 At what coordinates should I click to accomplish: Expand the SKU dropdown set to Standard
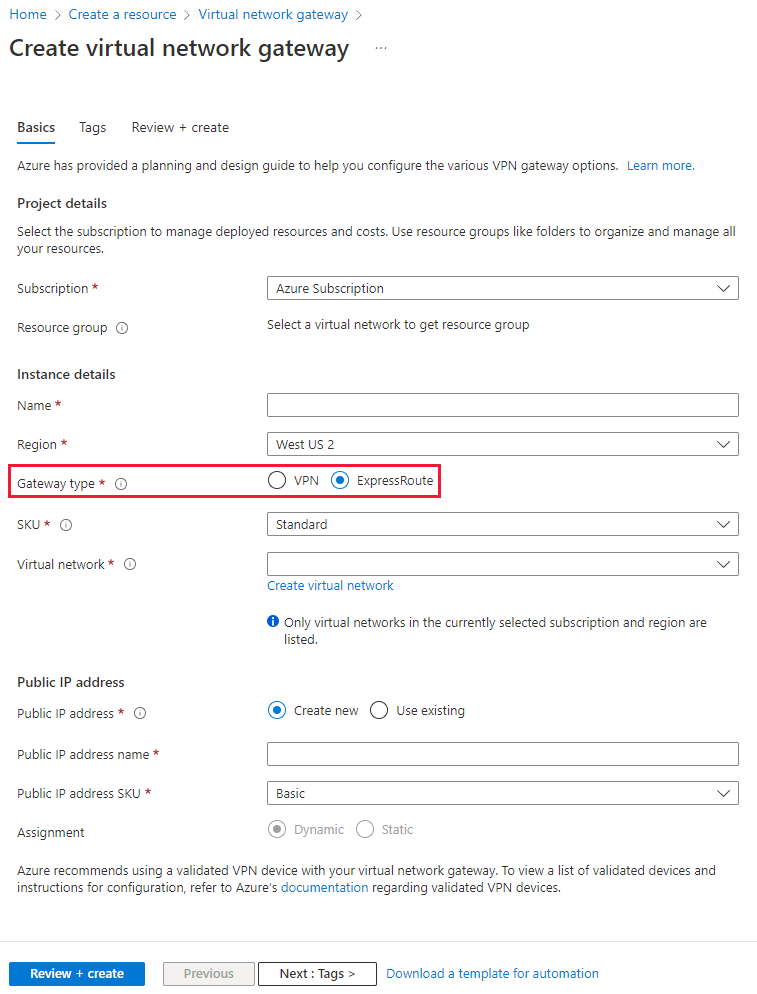(x=503, y=524)
